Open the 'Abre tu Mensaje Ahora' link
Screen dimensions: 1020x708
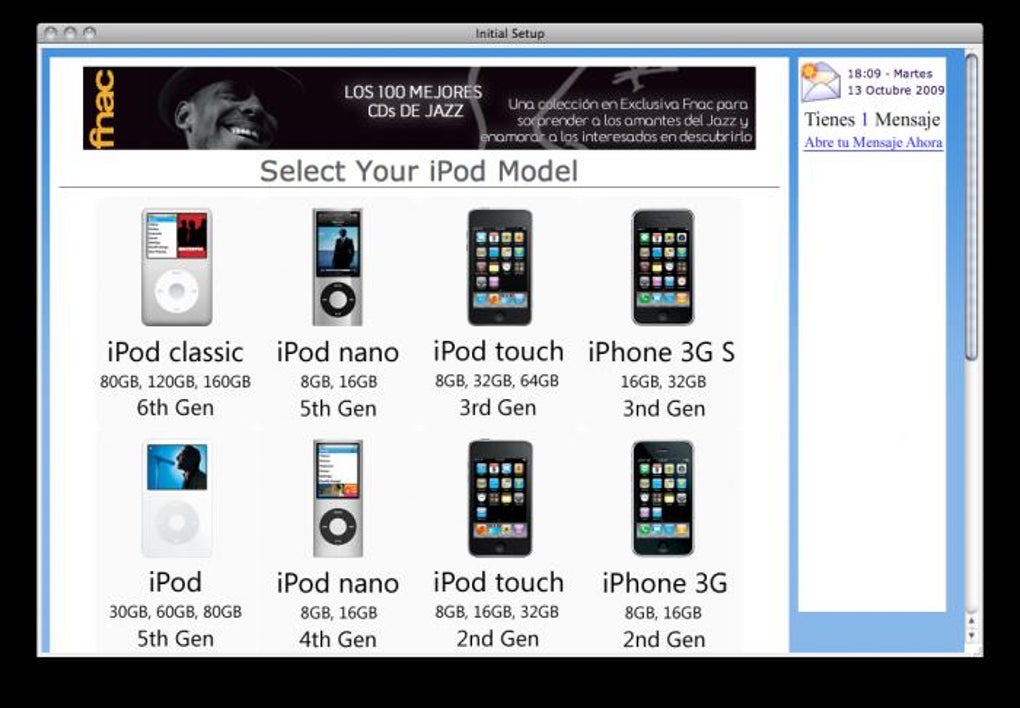tap(873, 143)
